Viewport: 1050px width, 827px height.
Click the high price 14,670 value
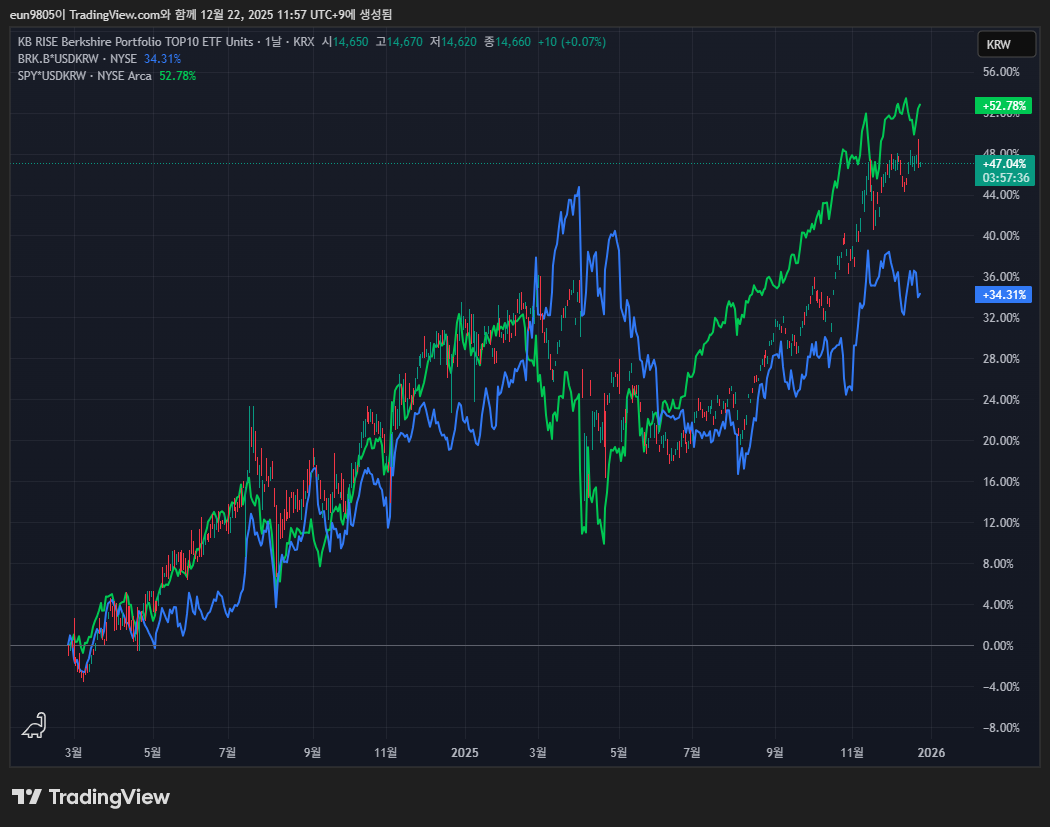(x=404, y=42)
